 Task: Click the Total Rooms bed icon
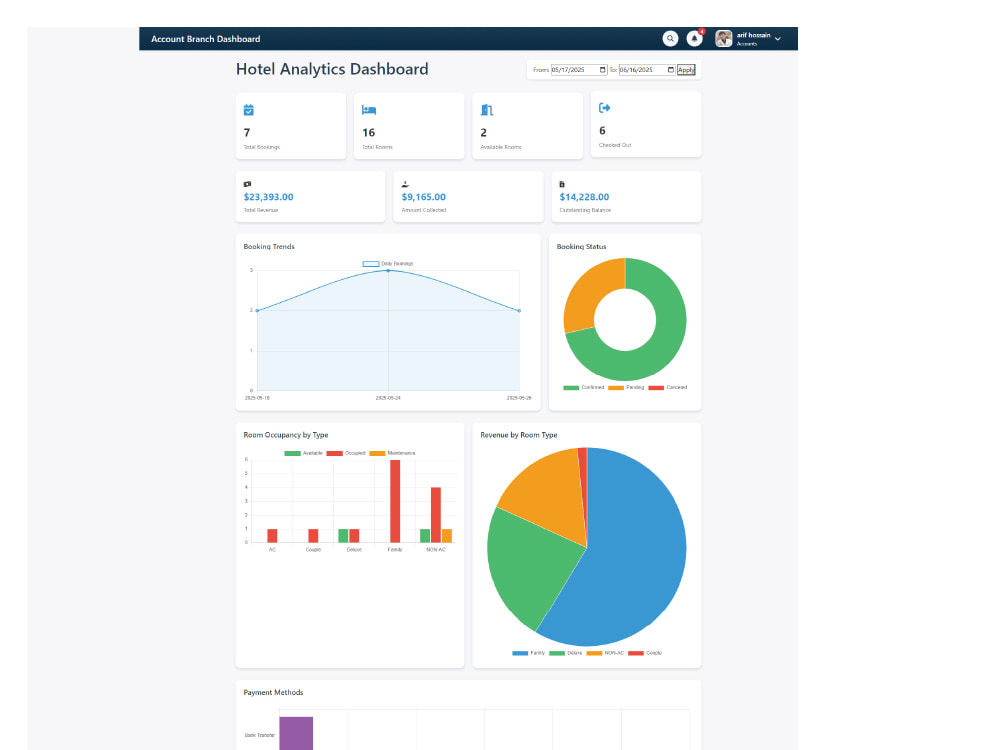pos(369,110)
